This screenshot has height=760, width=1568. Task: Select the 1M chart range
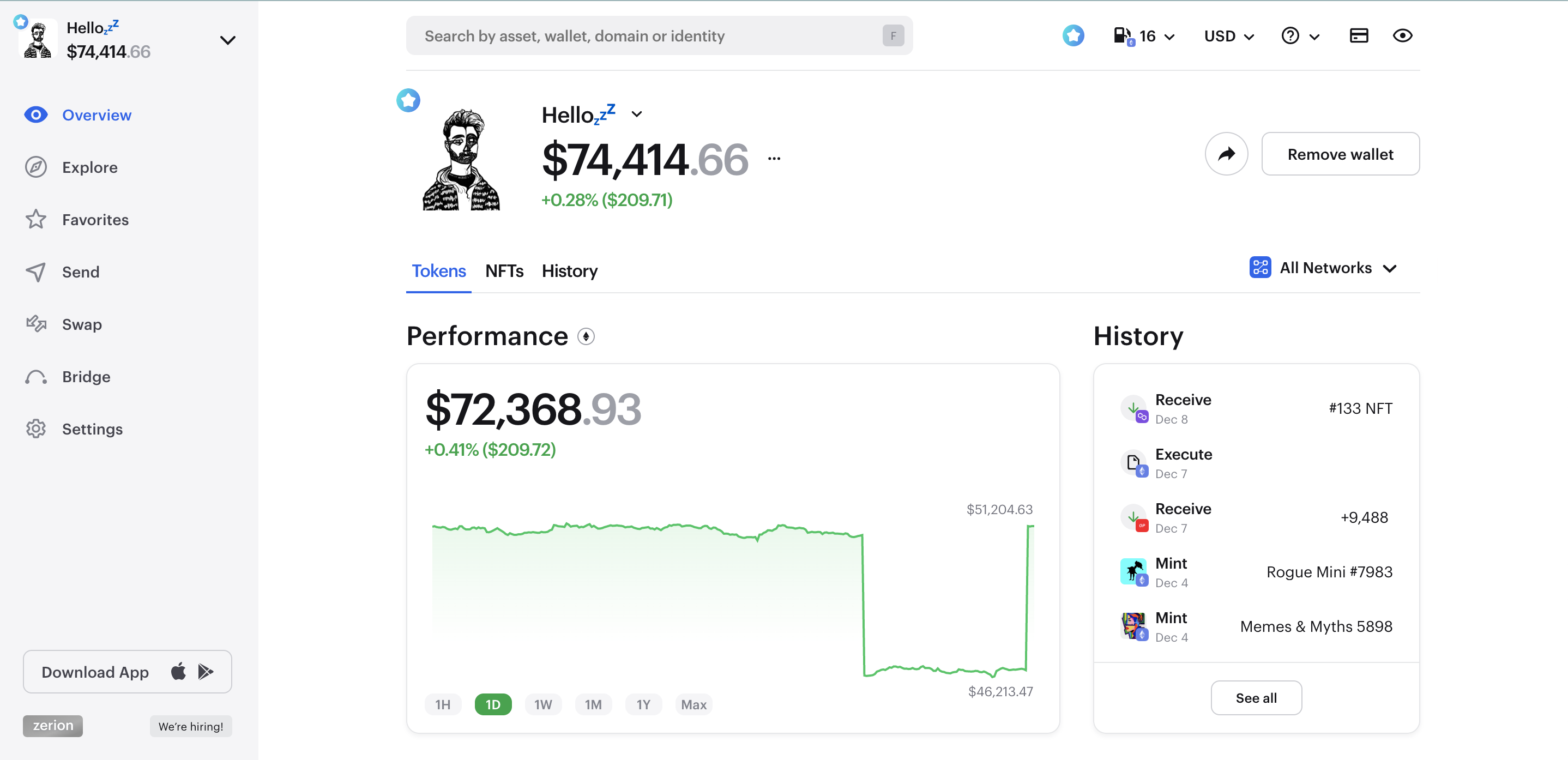point(593,704)
